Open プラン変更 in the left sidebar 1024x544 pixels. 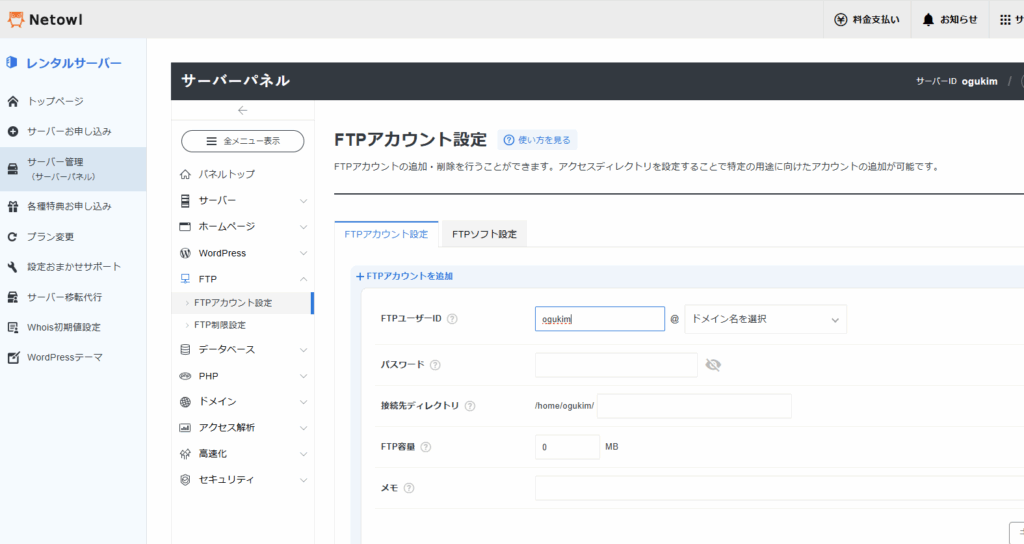tap(50, 237)
